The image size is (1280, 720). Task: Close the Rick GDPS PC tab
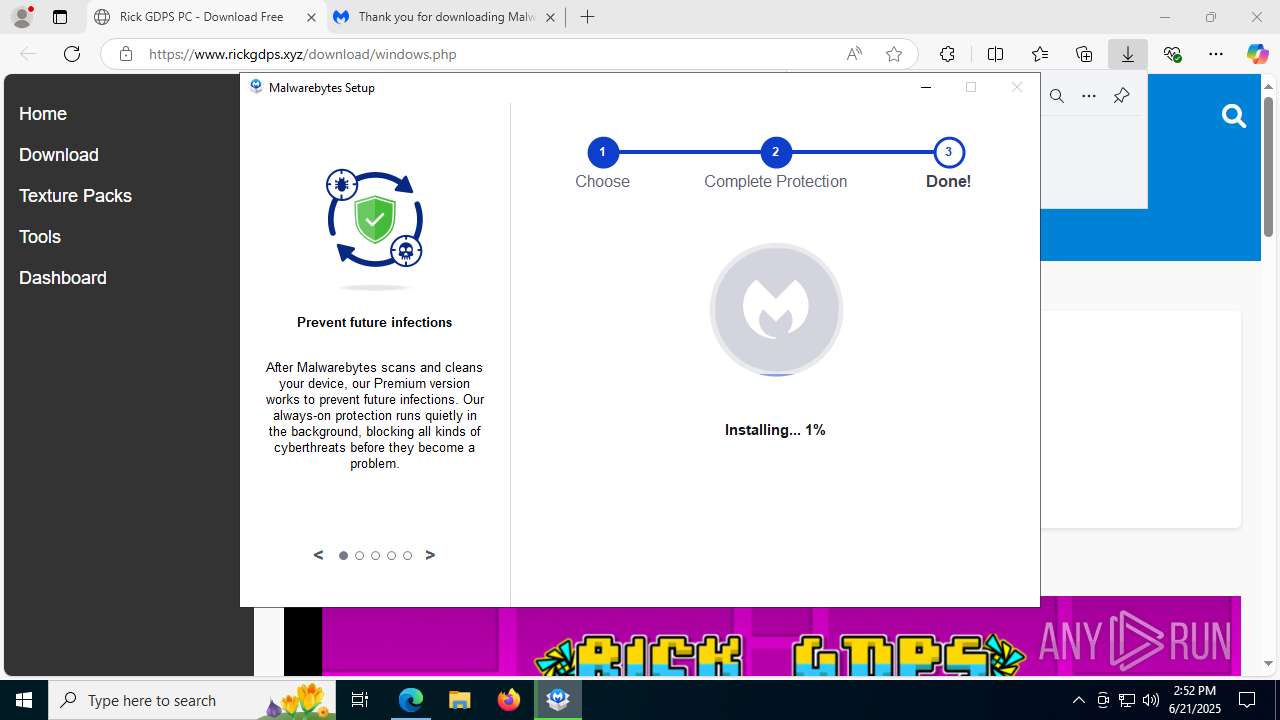[311, 17]
